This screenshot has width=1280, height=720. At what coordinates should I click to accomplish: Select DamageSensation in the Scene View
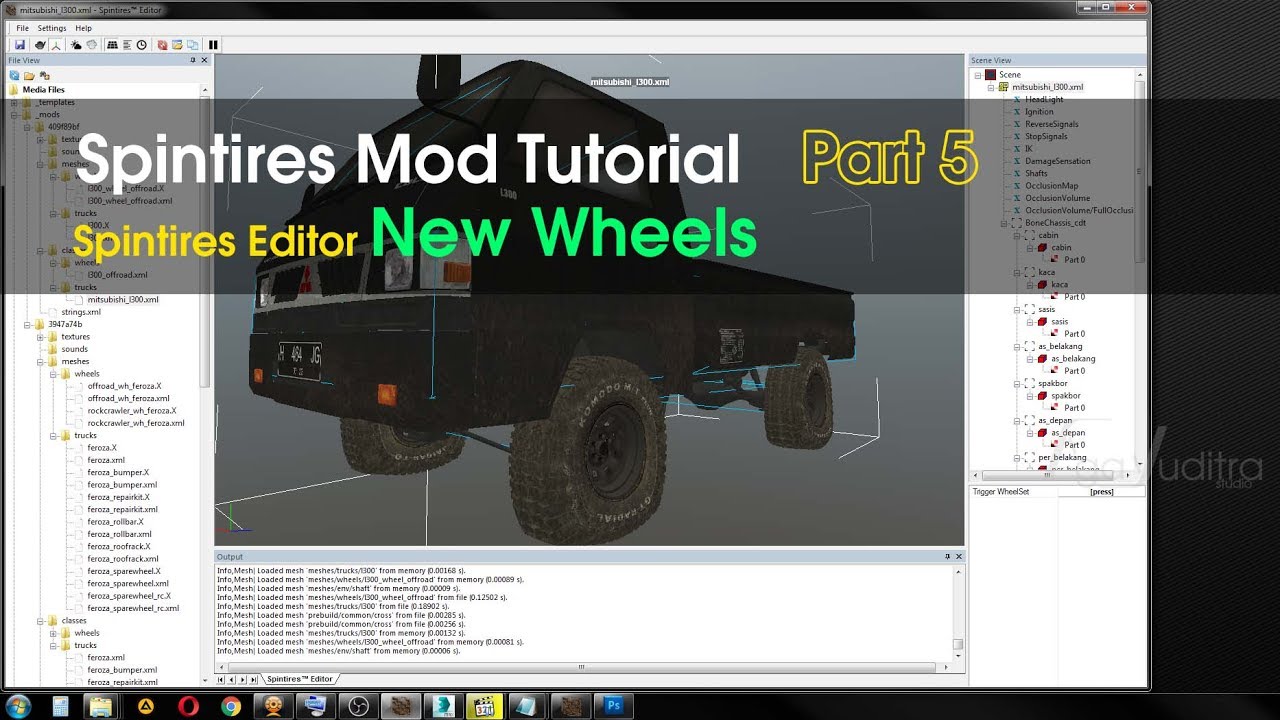tap(1058, 161)
